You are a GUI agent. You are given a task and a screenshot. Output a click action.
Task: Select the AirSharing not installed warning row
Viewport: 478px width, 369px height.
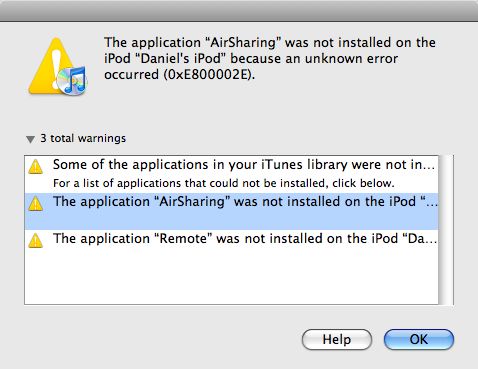(232, 211)
